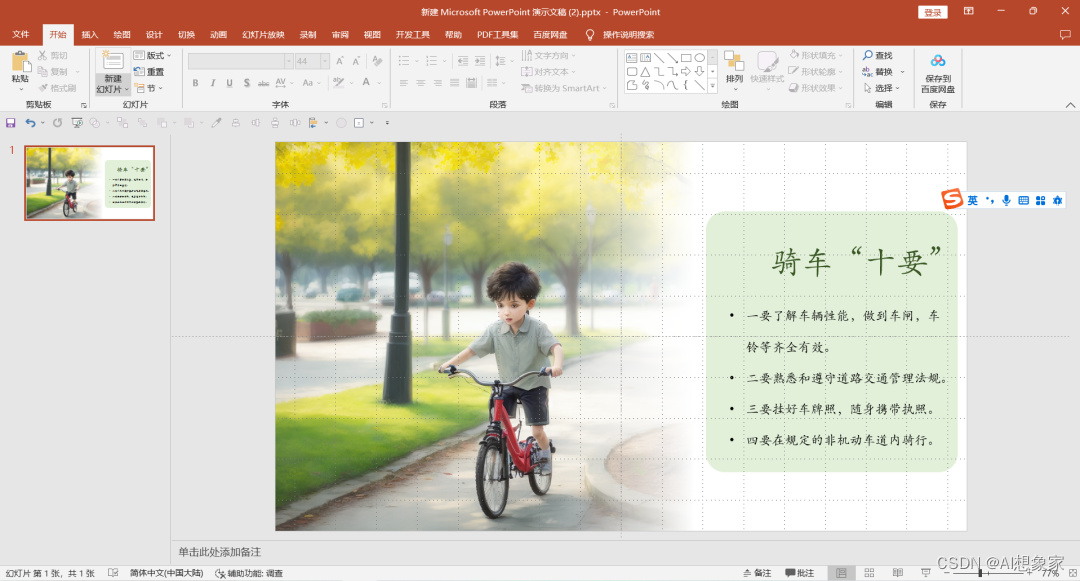Click the 操作说明搜索 tell-me search box
This screenshot has height=581, width=1080.
(x=628, y=34)
